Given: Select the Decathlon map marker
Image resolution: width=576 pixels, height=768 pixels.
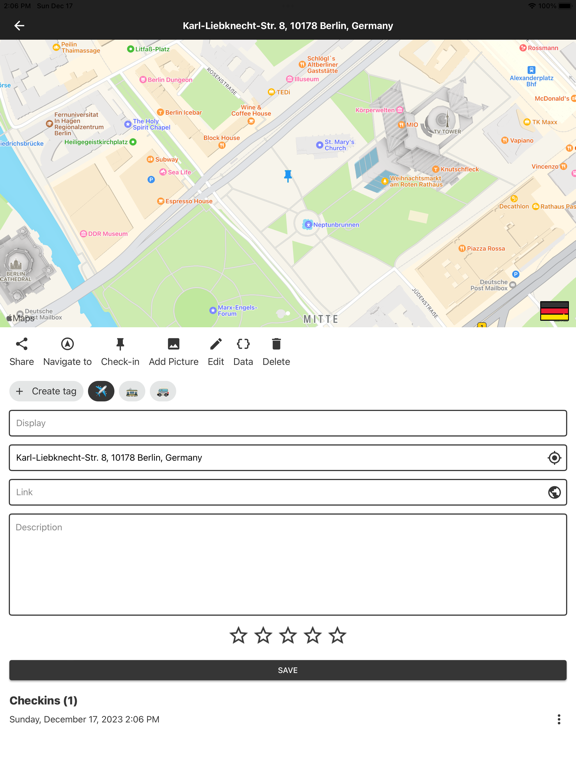Looking at the screenshot, I should 514,199.
